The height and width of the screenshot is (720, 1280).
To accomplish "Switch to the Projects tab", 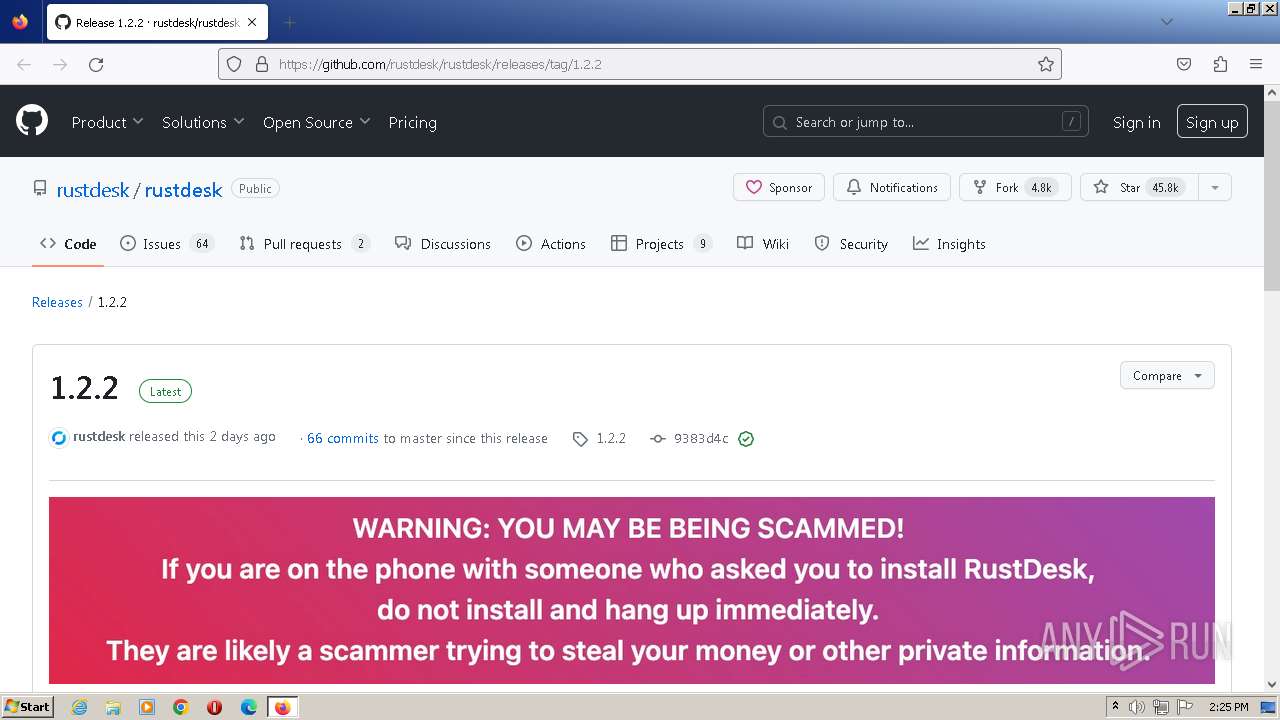I will [x=661, y=244].
